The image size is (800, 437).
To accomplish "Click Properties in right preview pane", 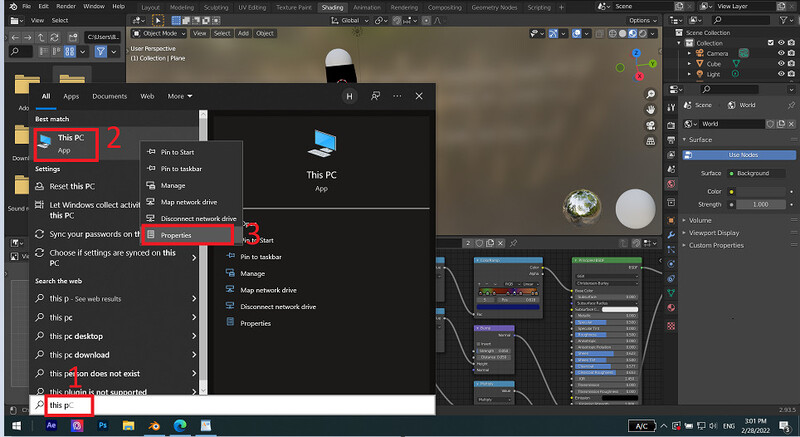I will 255,323.
